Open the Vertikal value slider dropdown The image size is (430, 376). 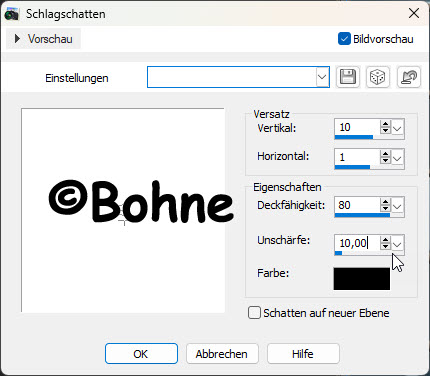click(397, 128)
